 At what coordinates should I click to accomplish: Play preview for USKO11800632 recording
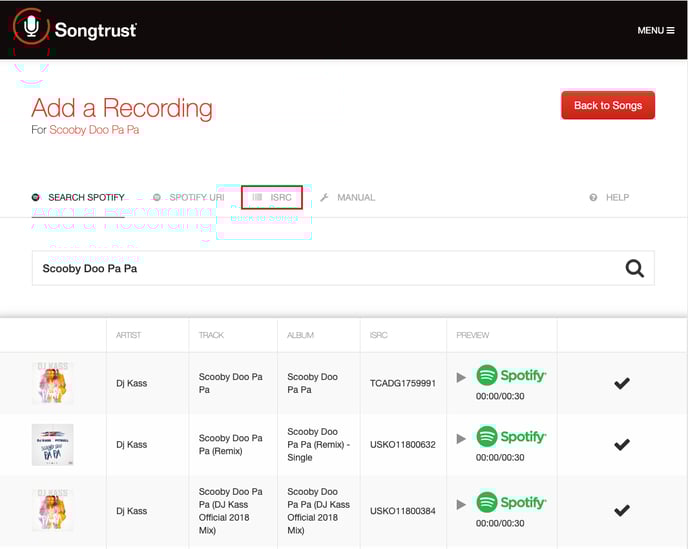[x=461, y=439]
